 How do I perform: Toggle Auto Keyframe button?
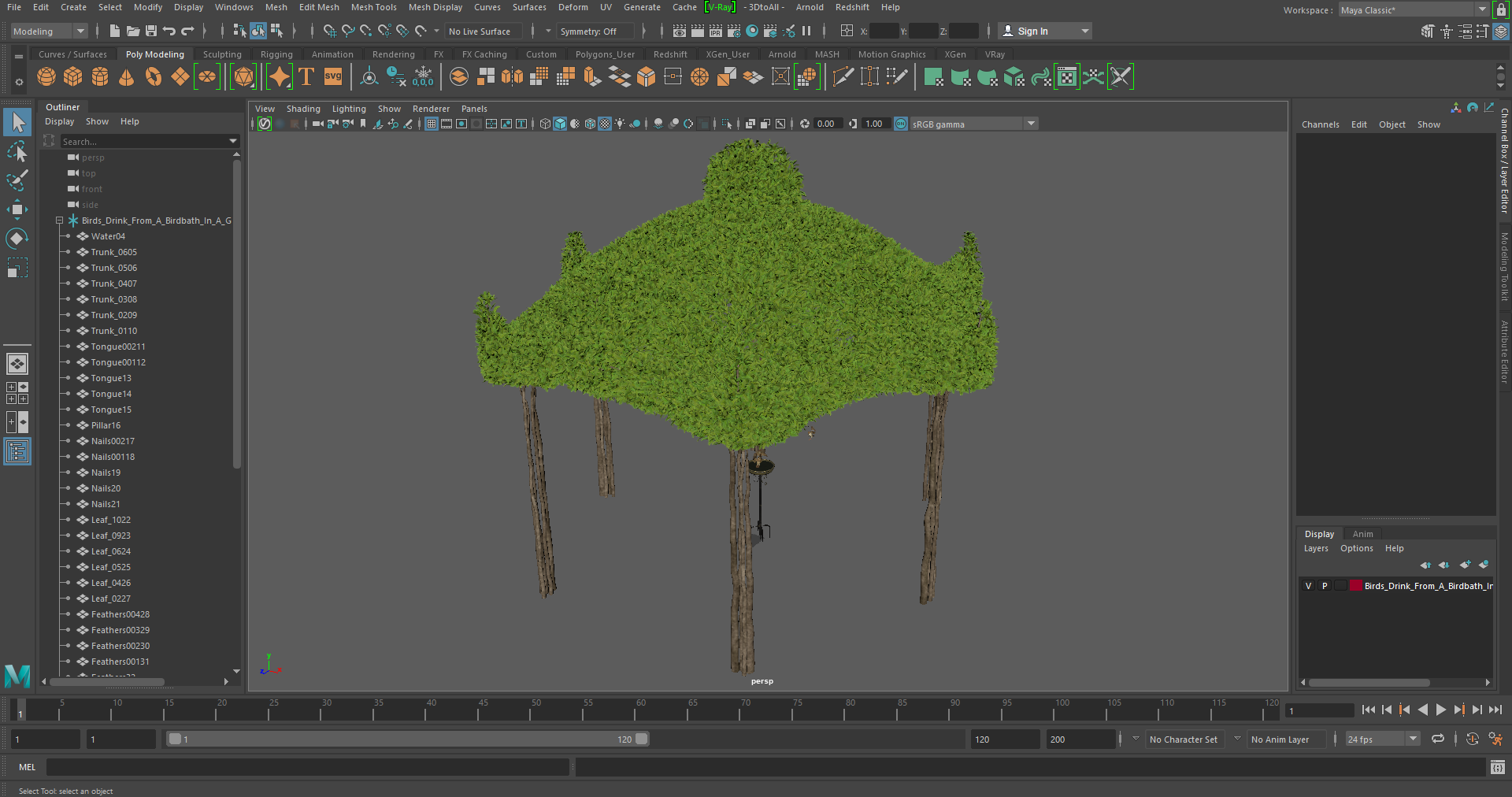1472,740
